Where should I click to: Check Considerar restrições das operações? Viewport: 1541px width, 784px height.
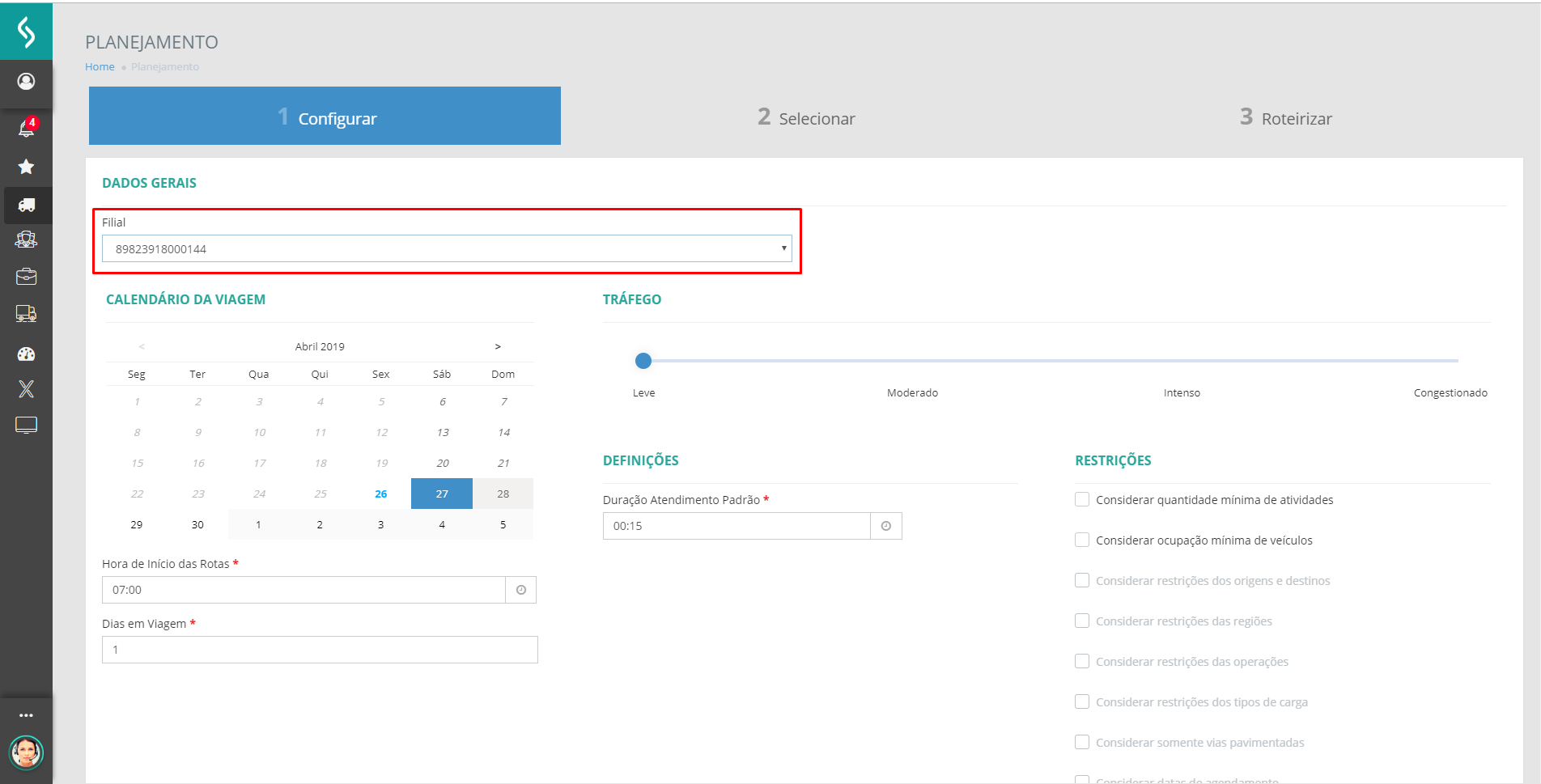pos(1082,661)
